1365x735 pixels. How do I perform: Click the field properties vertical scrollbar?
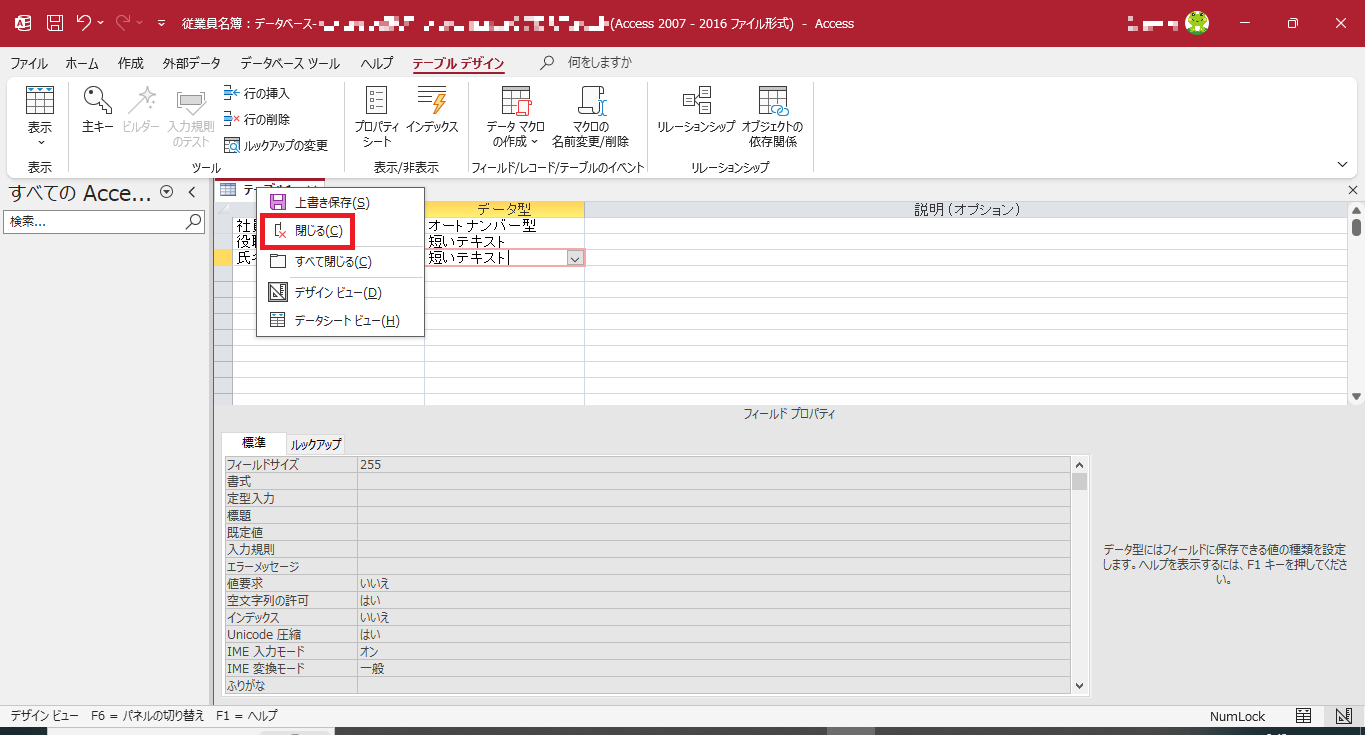pos(1079,483)
